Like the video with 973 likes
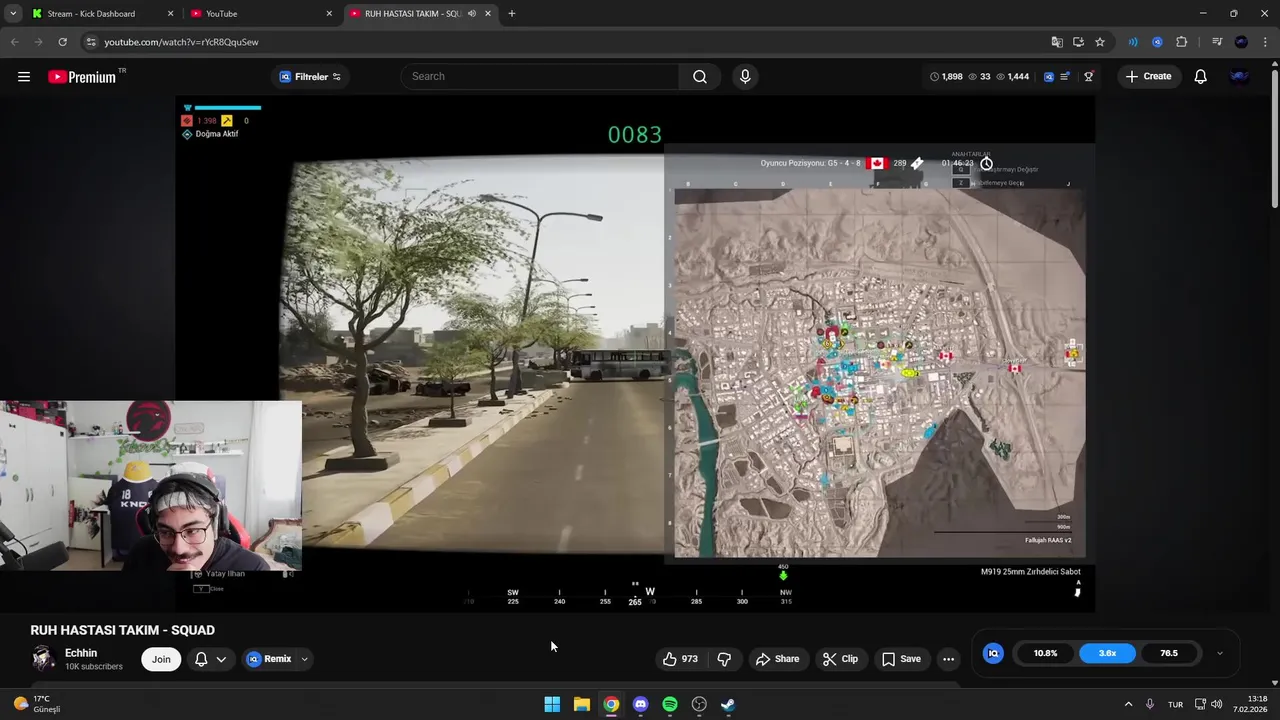 coord(680,659)
